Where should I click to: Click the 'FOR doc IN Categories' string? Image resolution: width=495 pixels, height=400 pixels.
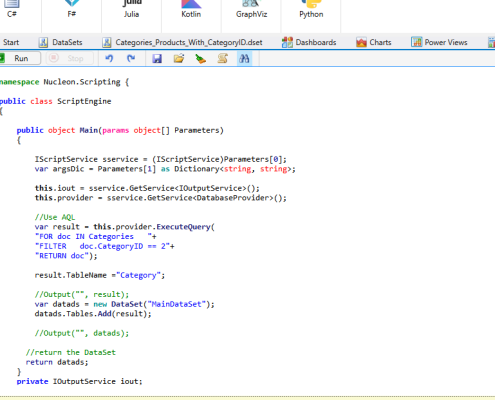coord(96,237)
